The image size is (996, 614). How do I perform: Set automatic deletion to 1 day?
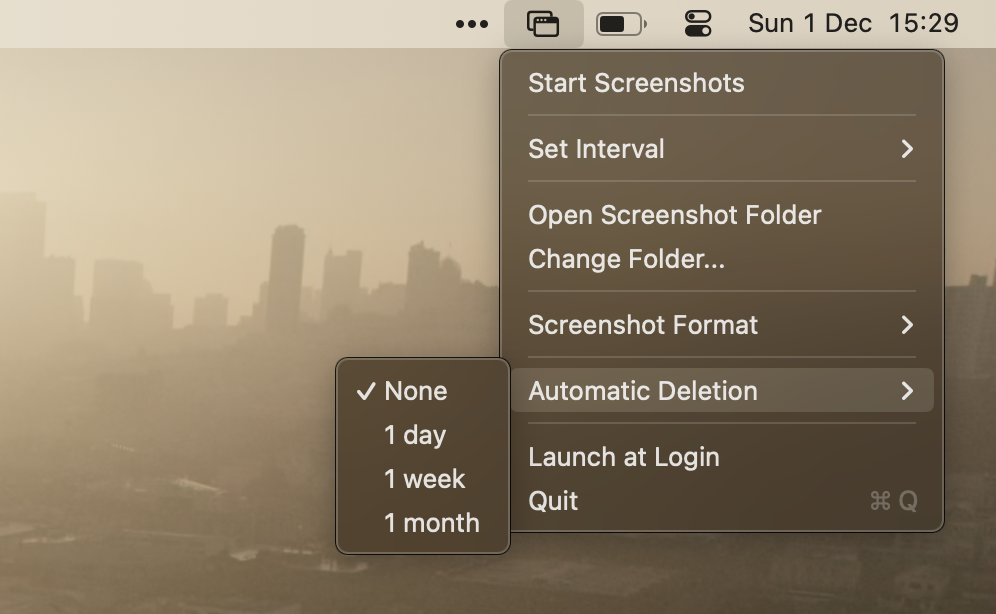coord(415,435)
